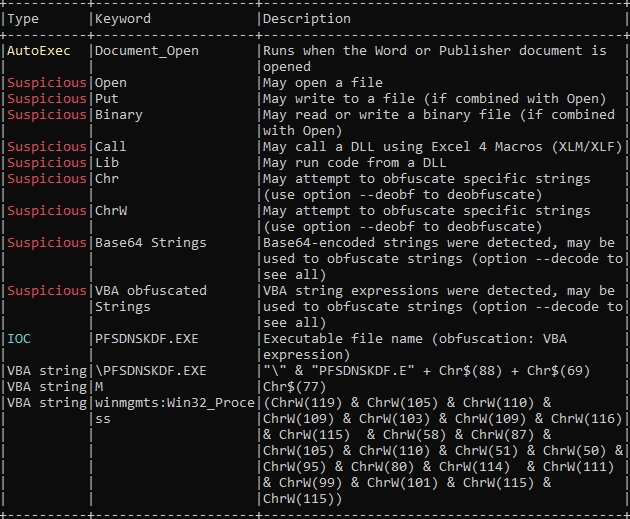Select the \PFSDNSKDF.EXE VBA string keyword

click(x=150, y=370)
